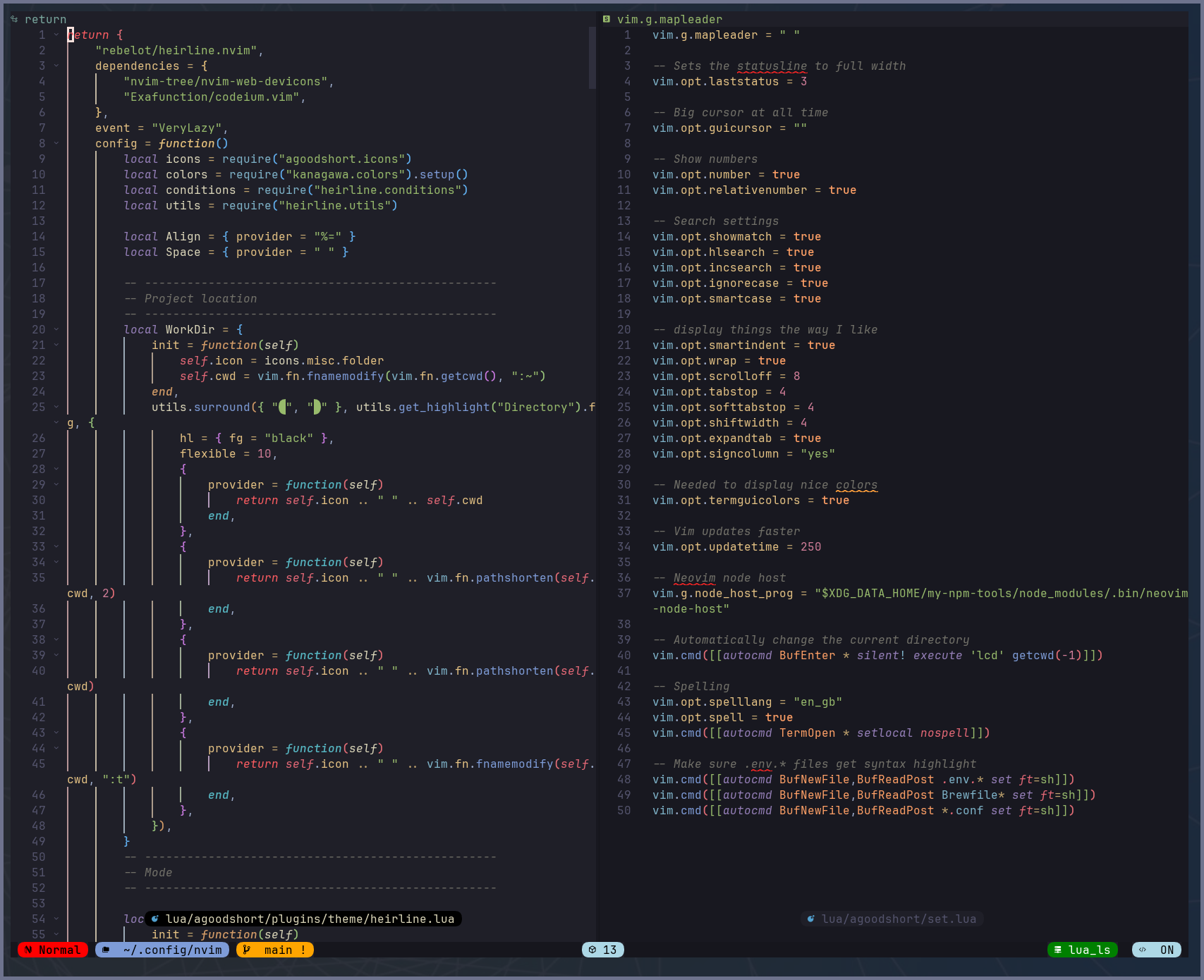This screenshot has height=980, width=1204.
Task: Collapse the fold at line 28 opening brace
Action: tap(56, 469)
